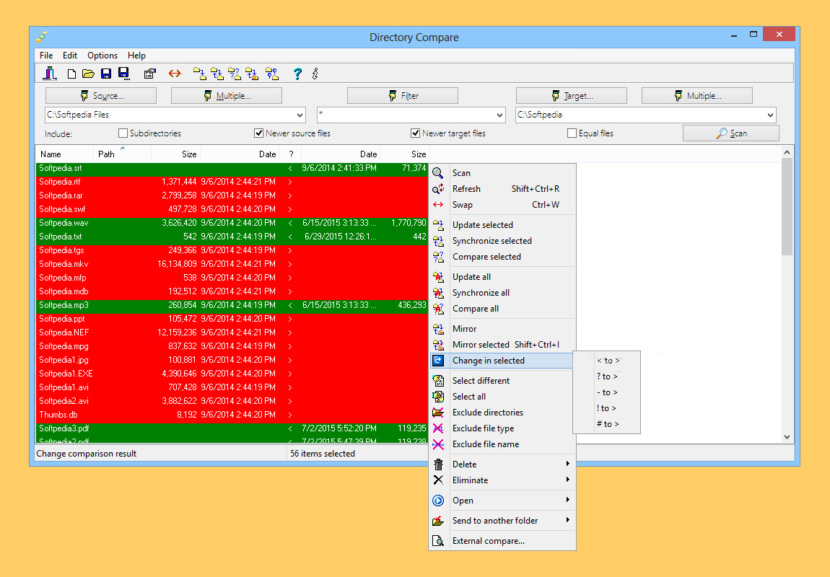Open the target path dropdown arrow
The height and width of the screenshot is (577, 830).
tap(769, 115)
